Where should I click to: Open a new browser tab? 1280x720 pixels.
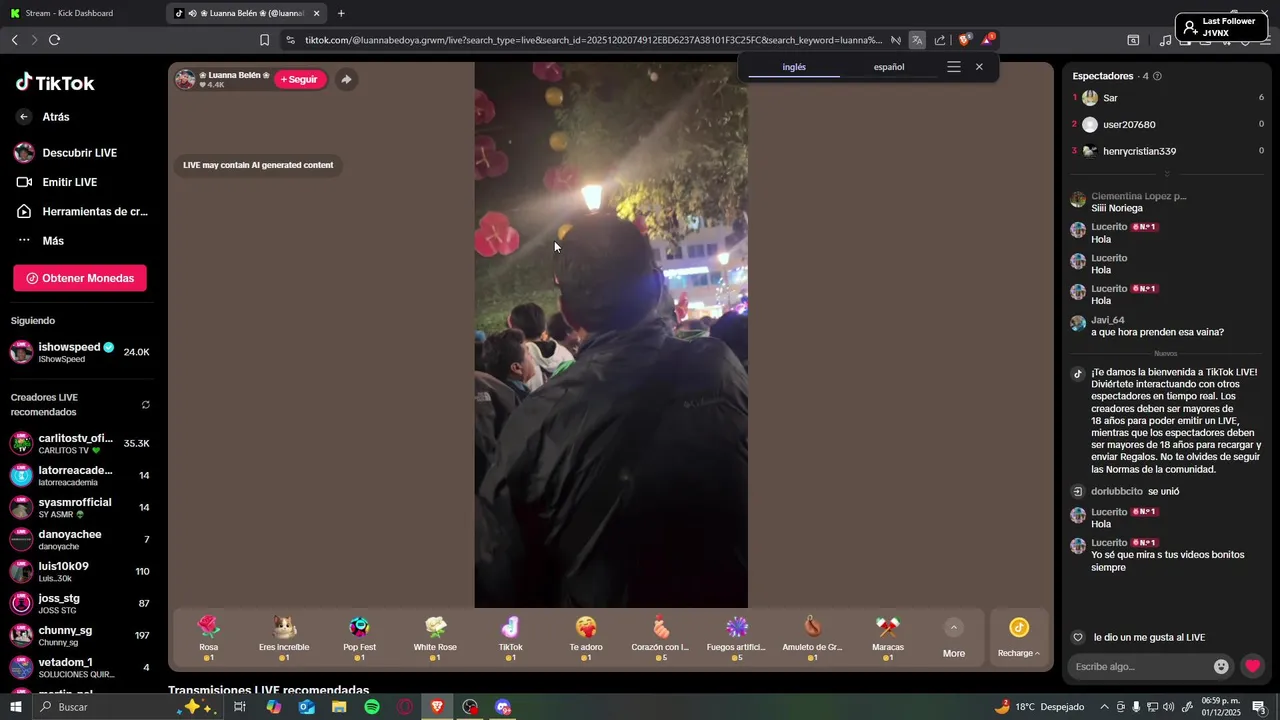(341, 13)
